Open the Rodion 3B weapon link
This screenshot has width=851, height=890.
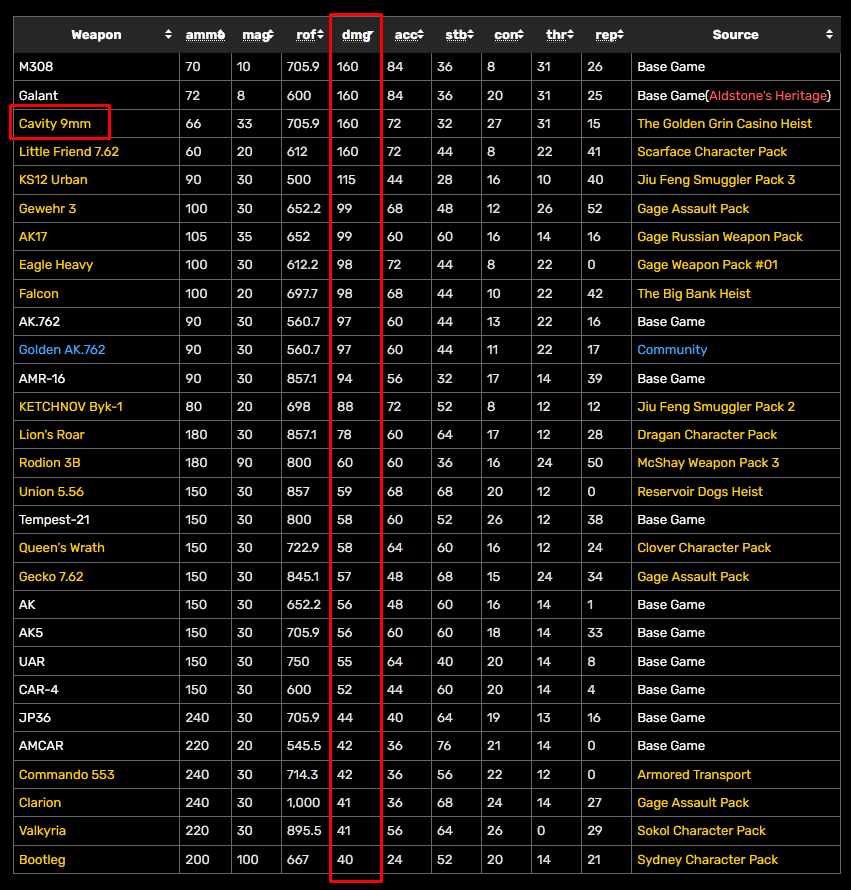[49, 463]
